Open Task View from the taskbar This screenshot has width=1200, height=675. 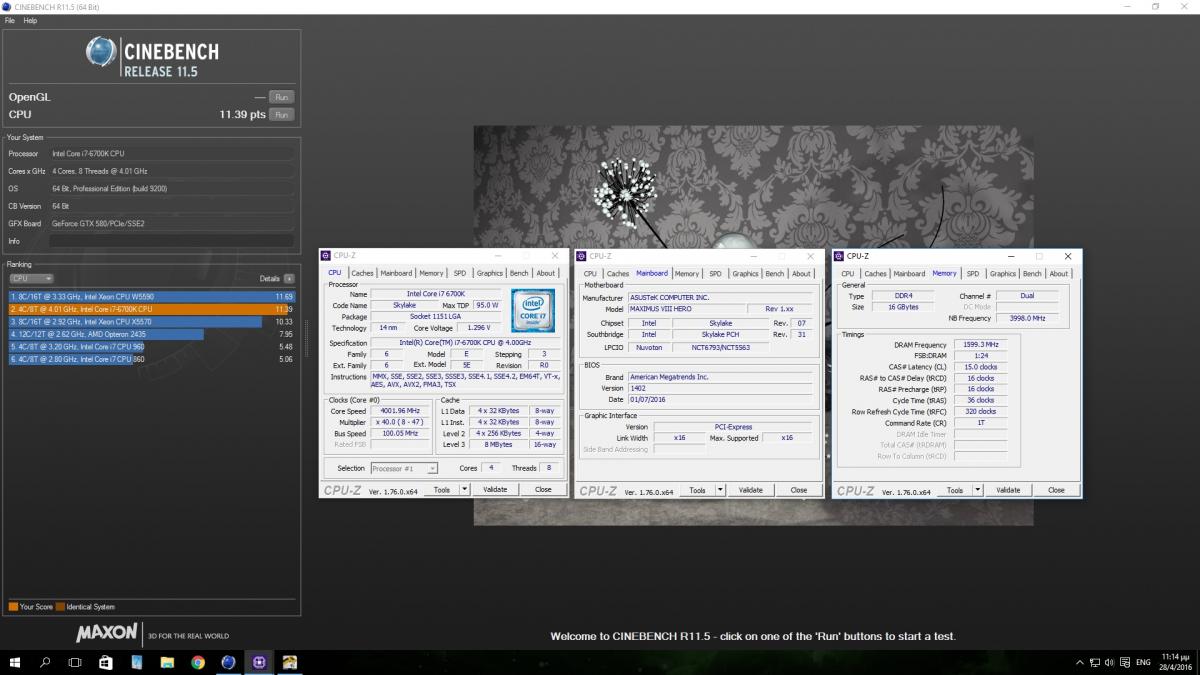click(75, 662)
